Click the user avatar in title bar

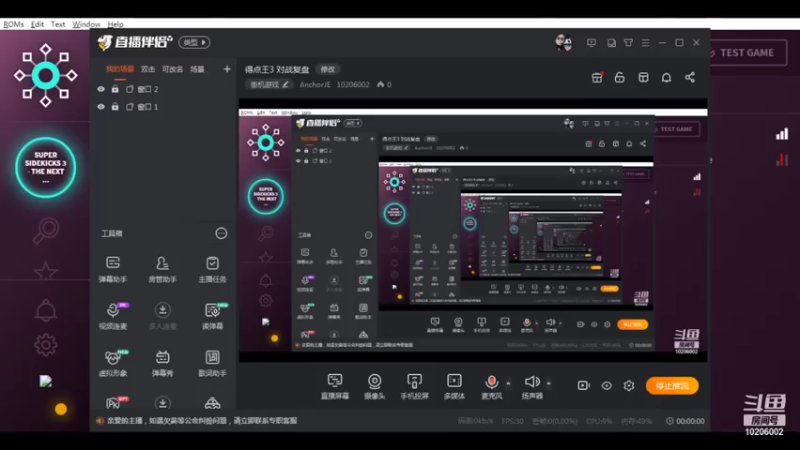[563, 43]
